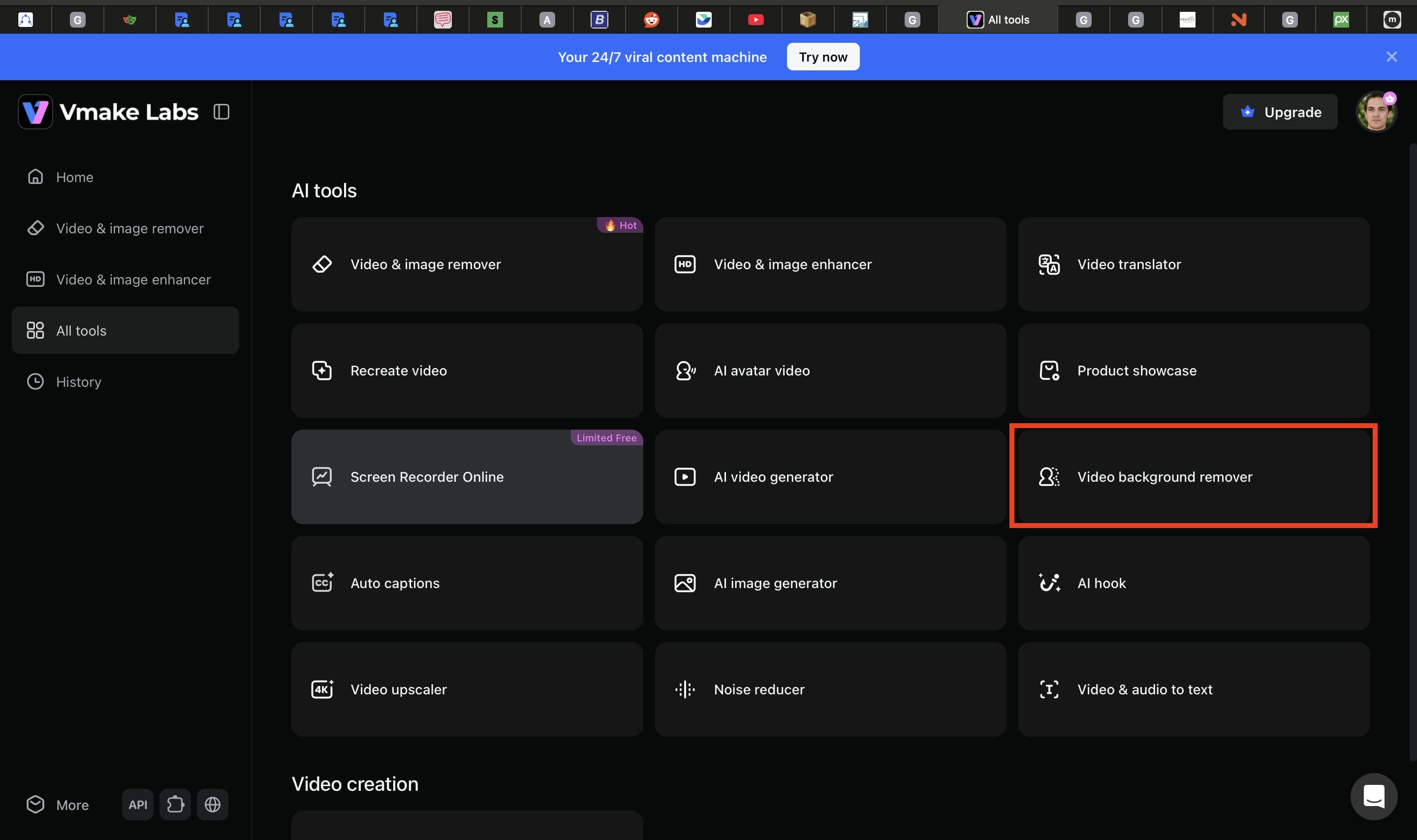
Task: Click the Noise reducer waveform icon
Action: 685,689
